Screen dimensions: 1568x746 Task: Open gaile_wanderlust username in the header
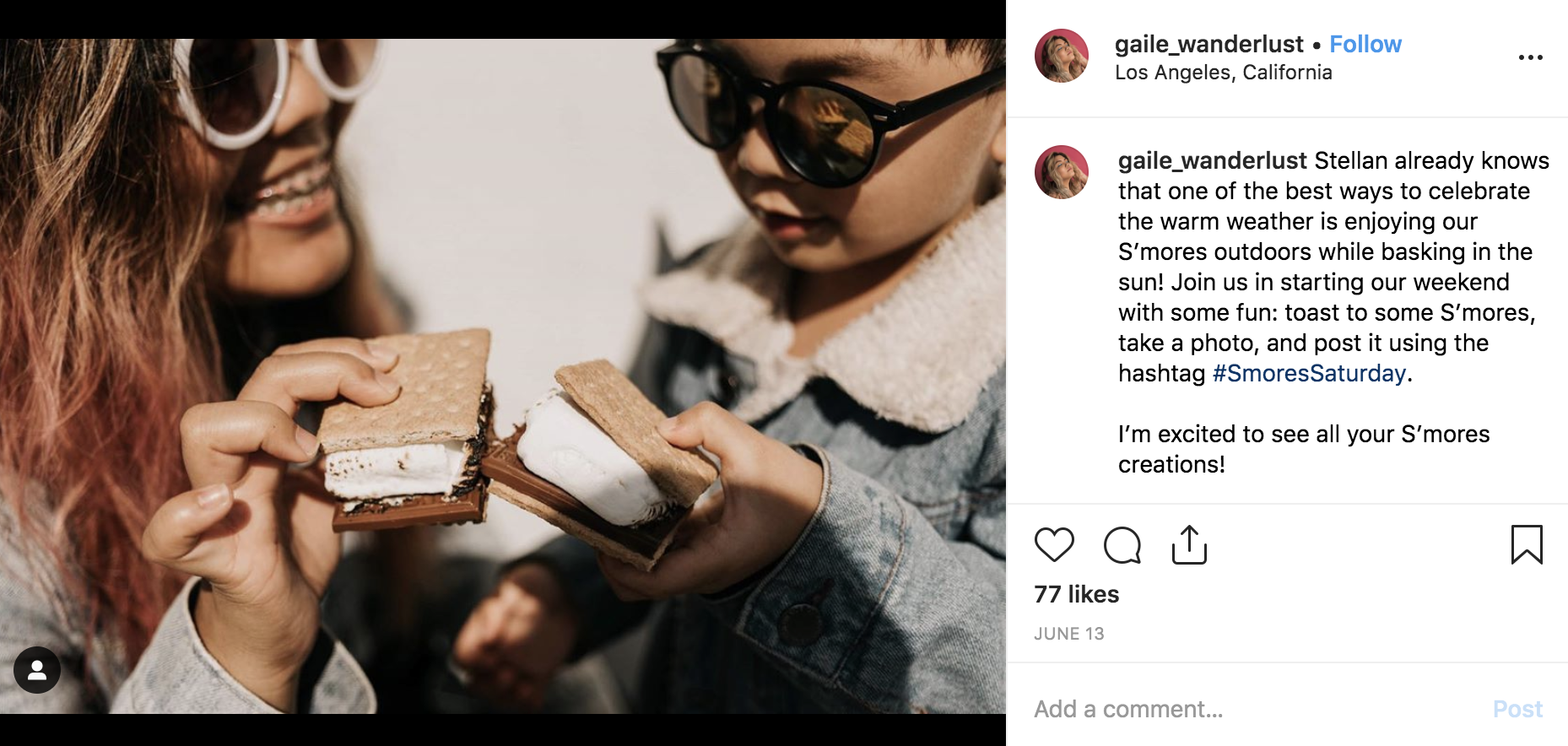[x=1208, y=44]
